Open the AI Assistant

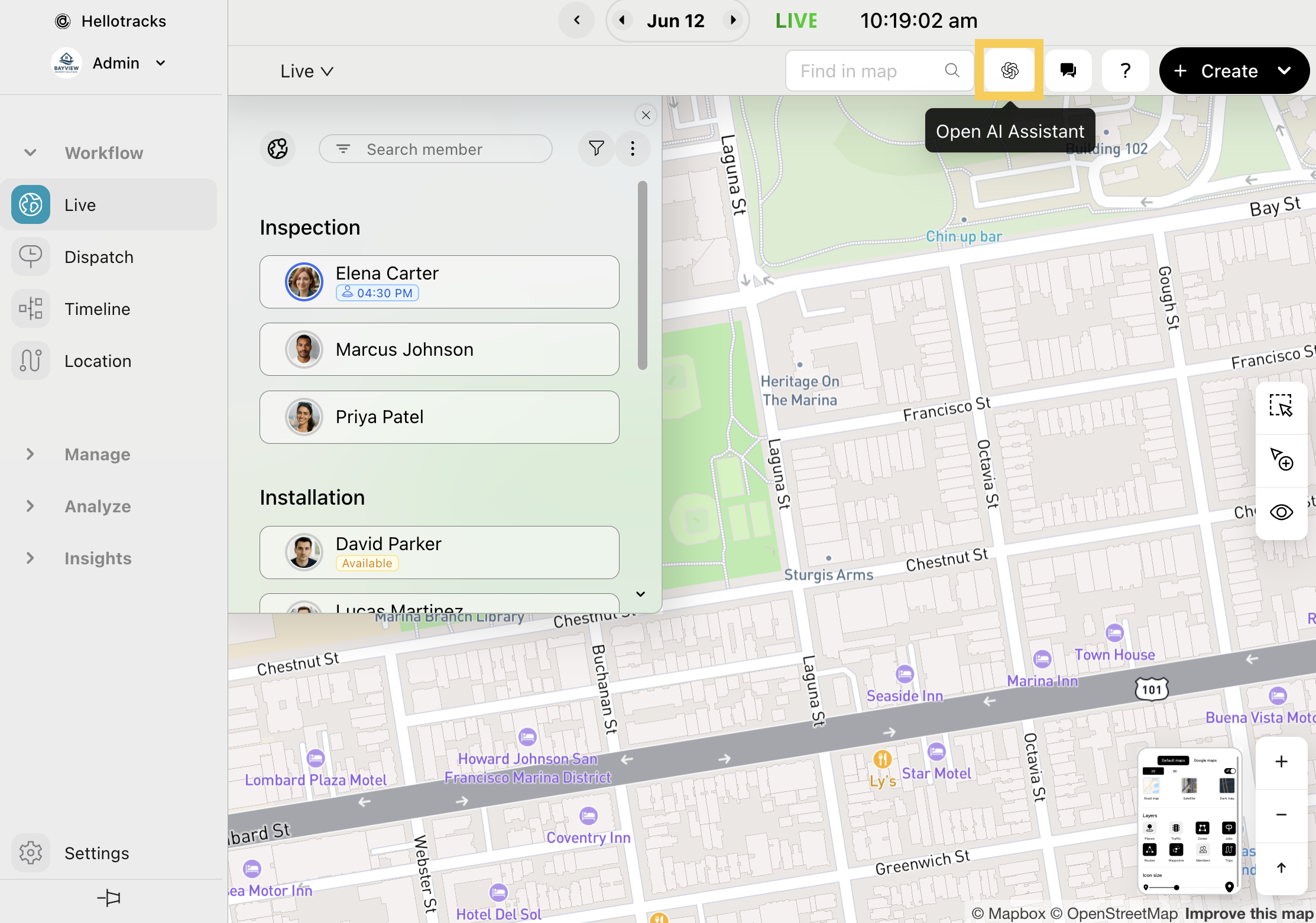coord(1009,70)
